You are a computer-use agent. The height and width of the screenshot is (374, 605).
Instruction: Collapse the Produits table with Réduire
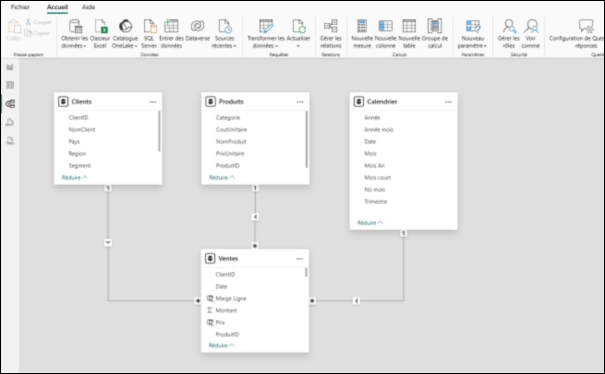222,178
